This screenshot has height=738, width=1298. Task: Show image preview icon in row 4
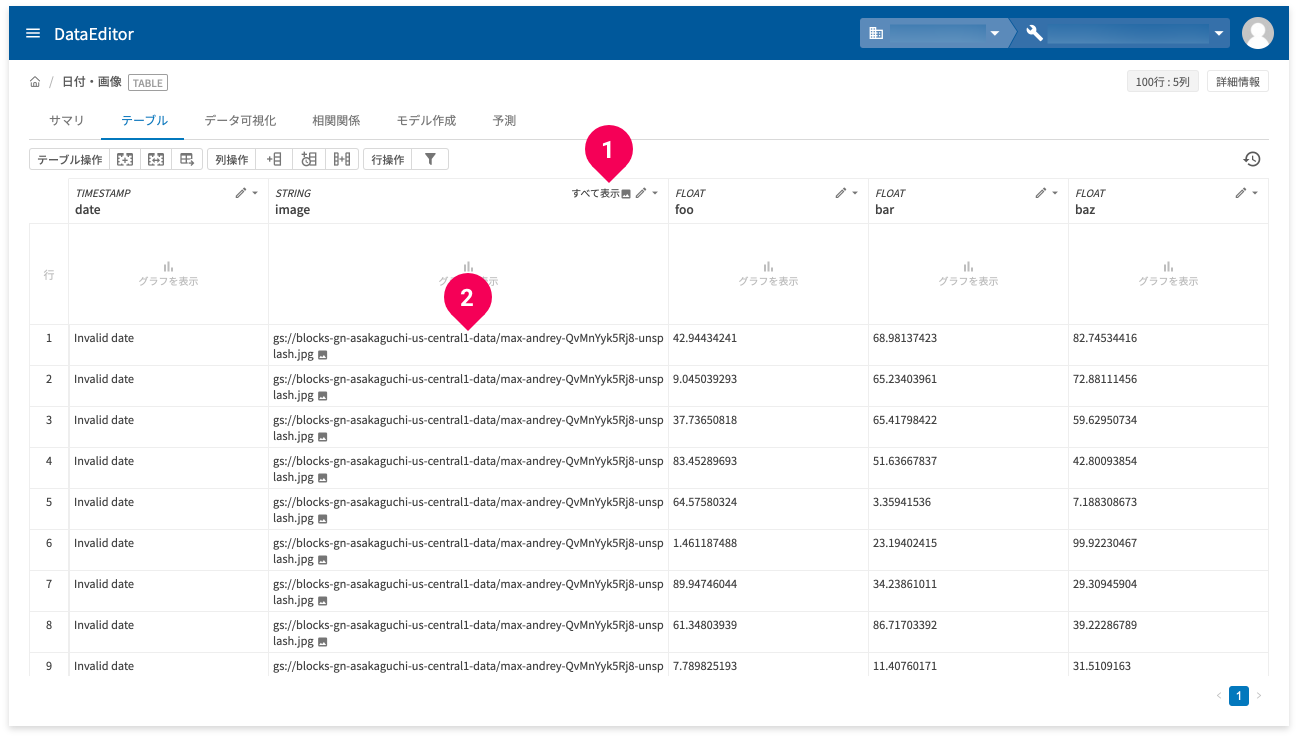tap(323, 478)
